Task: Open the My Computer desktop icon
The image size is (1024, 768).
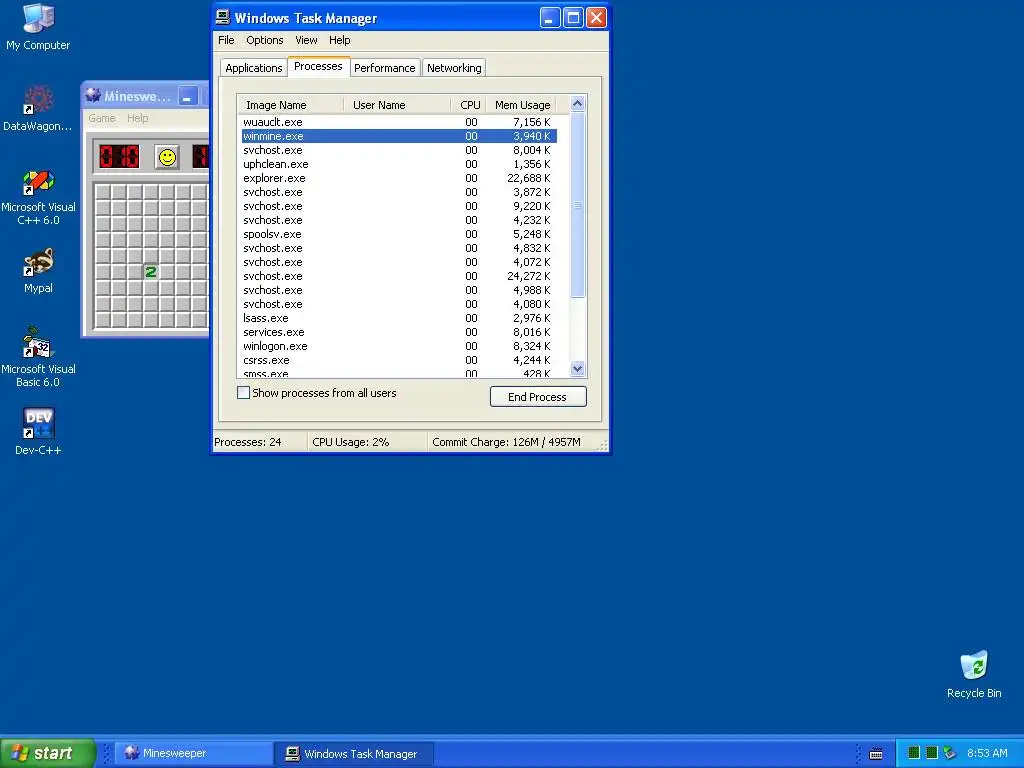Action: pyautogui.click(x=38, y=27)
